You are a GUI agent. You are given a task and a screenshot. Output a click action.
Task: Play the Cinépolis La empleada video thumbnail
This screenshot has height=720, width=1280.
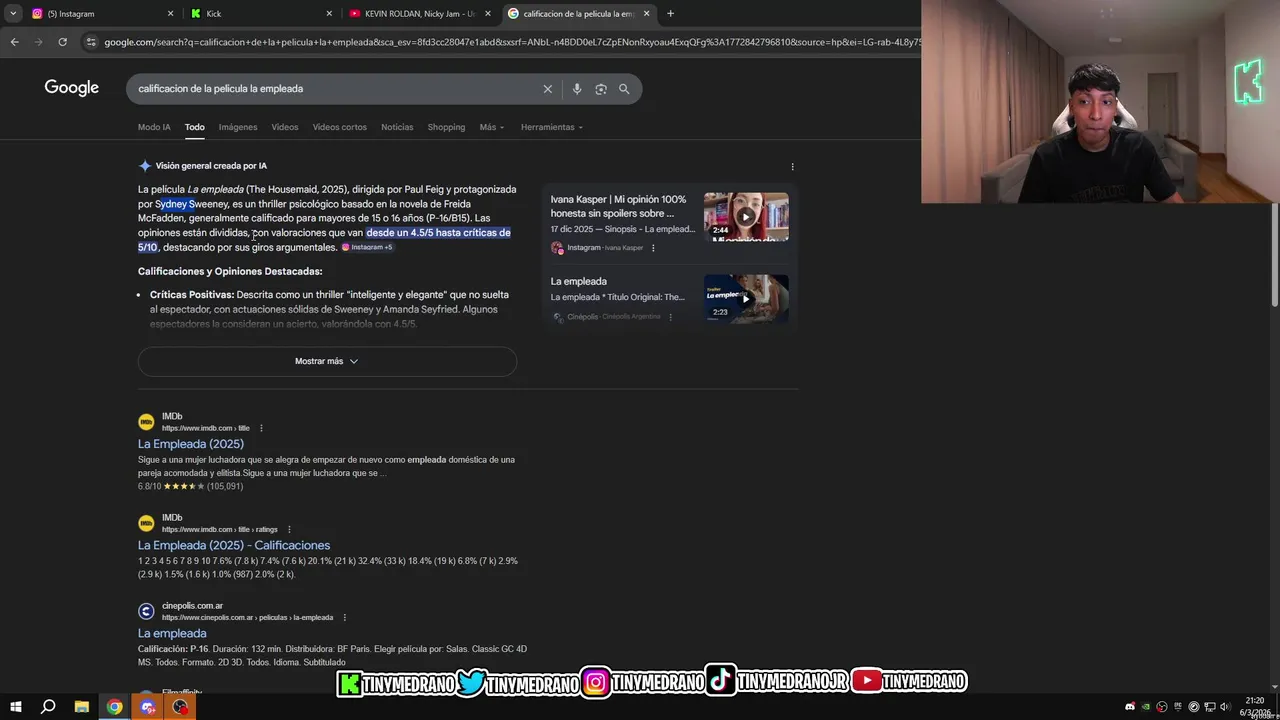click(x=746, y=298)
